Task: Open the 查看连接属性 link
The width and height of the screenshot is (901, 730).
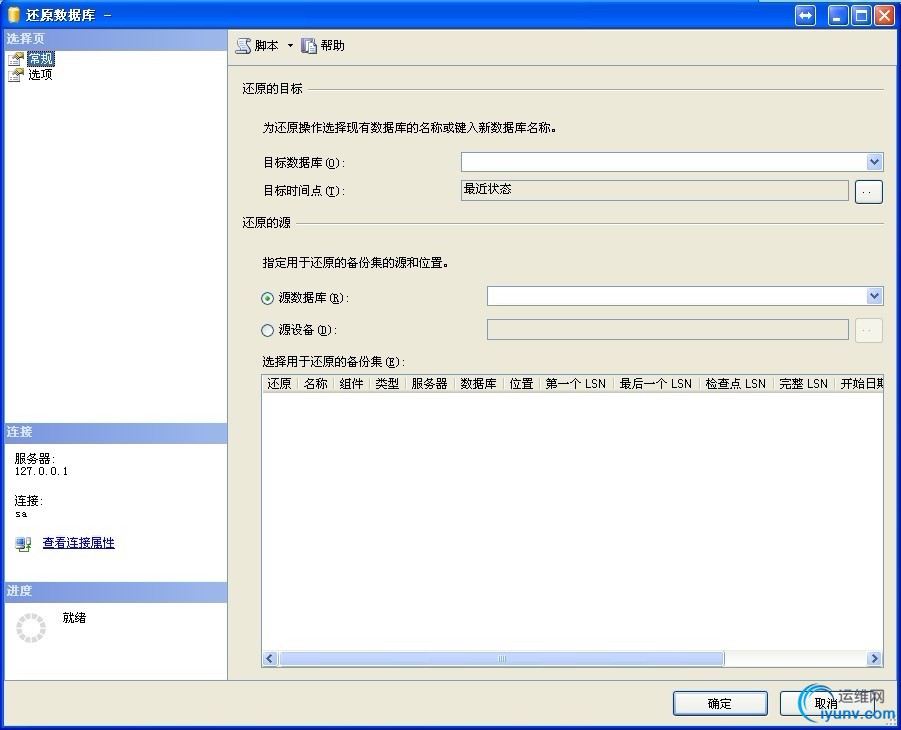Action: (79, 543)
